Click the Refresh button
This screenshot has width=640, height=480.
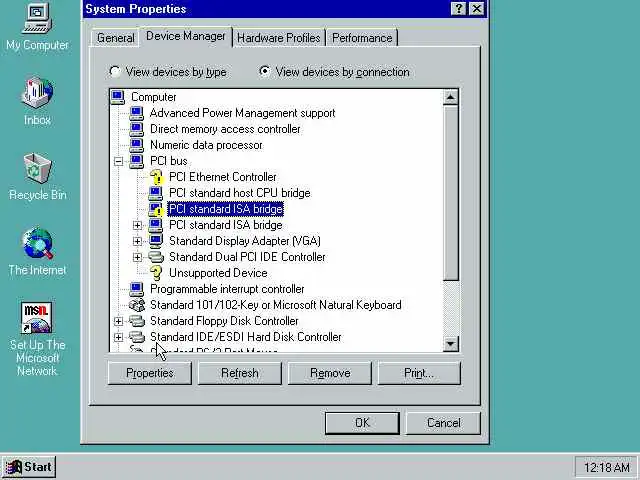[x=240, y=373]
